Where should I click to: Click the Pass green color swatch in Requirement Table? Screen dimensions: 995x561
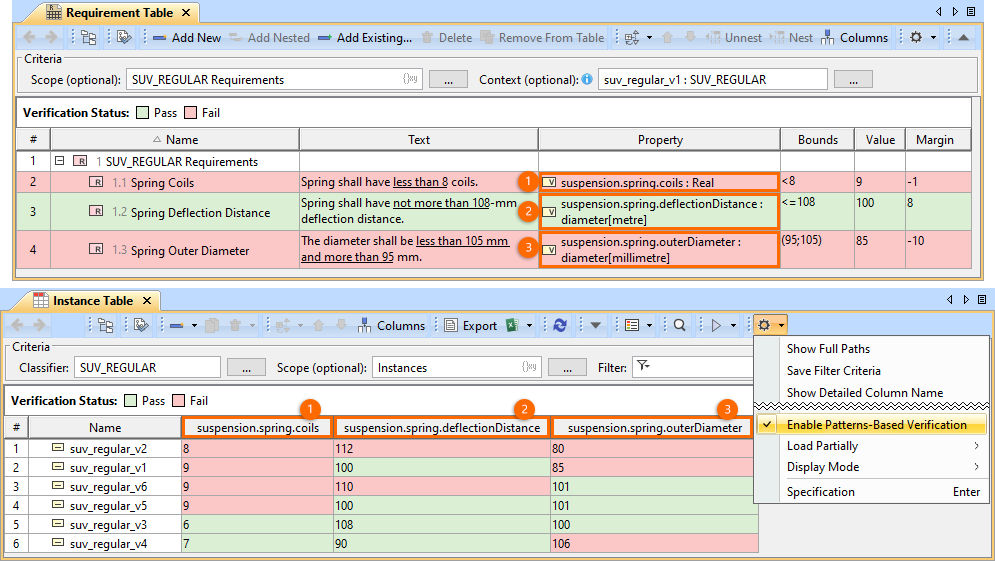(x=144, y=113)
